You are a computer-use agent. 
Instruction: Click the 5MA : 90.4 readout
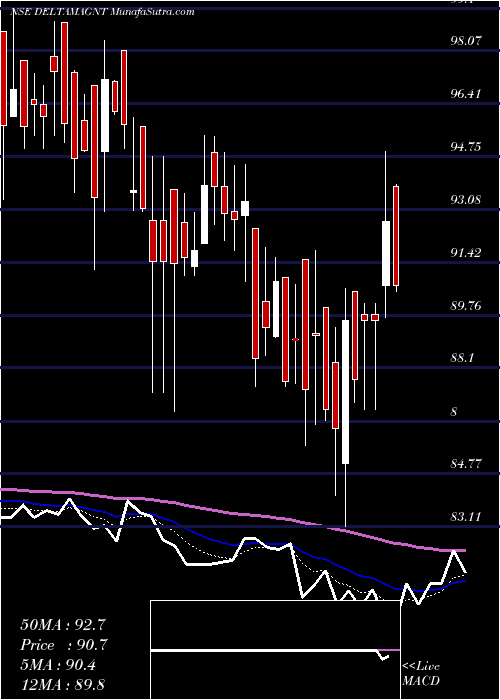pyautogui.click(x=59, y=664)
